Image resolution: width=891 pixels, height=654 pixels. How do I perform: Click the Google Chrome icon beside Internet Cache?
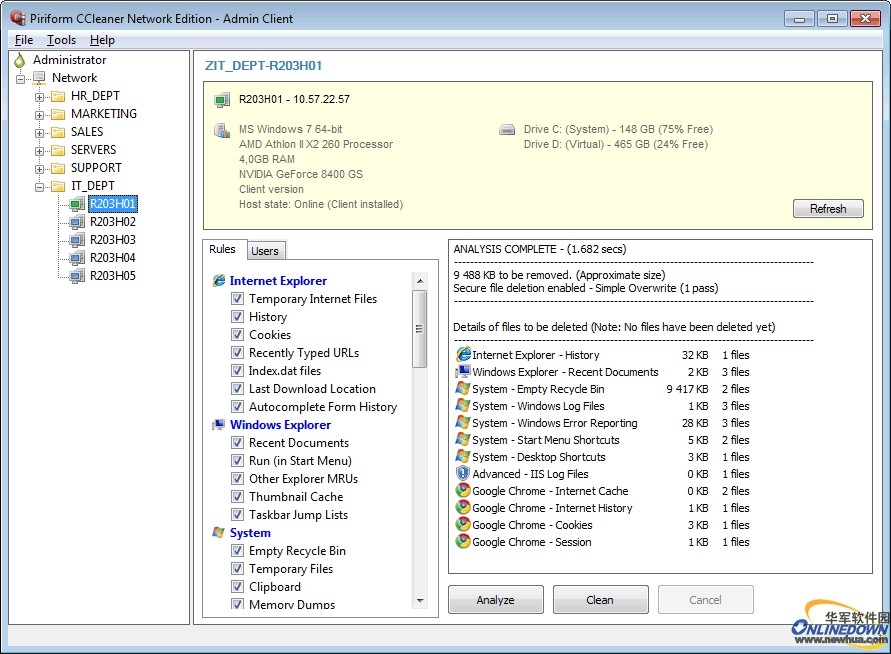coord(463,491)
